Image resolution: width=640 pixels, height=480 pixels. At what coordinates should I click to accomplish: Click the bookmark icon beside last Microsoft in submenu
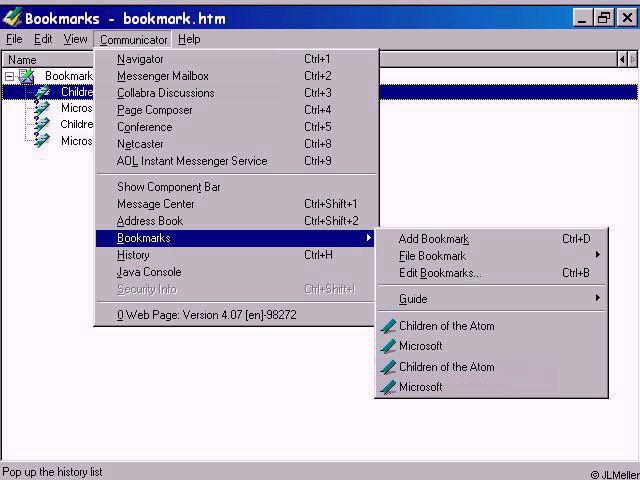pos(388,387)
